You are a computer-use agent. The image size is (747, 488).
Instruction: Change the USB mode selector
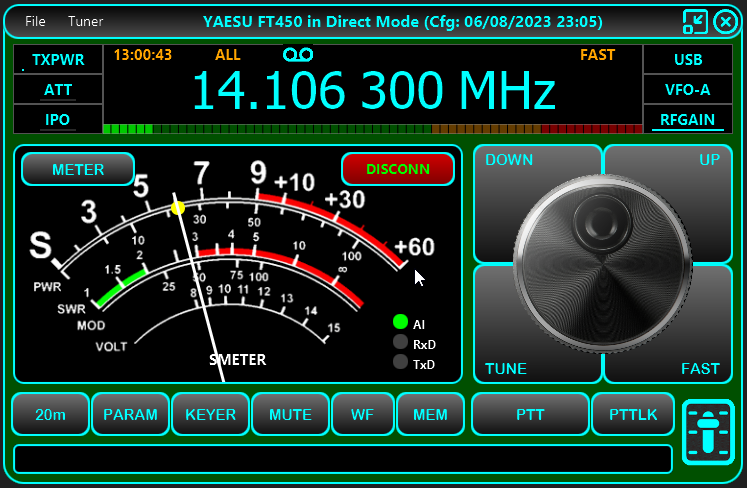[x=688, y=60]
